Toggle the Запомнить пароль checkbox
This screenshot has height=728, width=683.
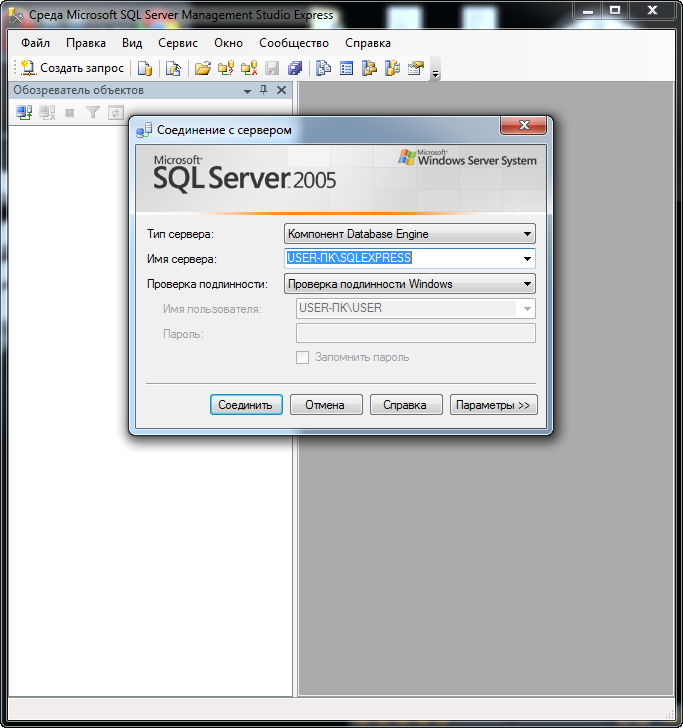tap(302, 358)
